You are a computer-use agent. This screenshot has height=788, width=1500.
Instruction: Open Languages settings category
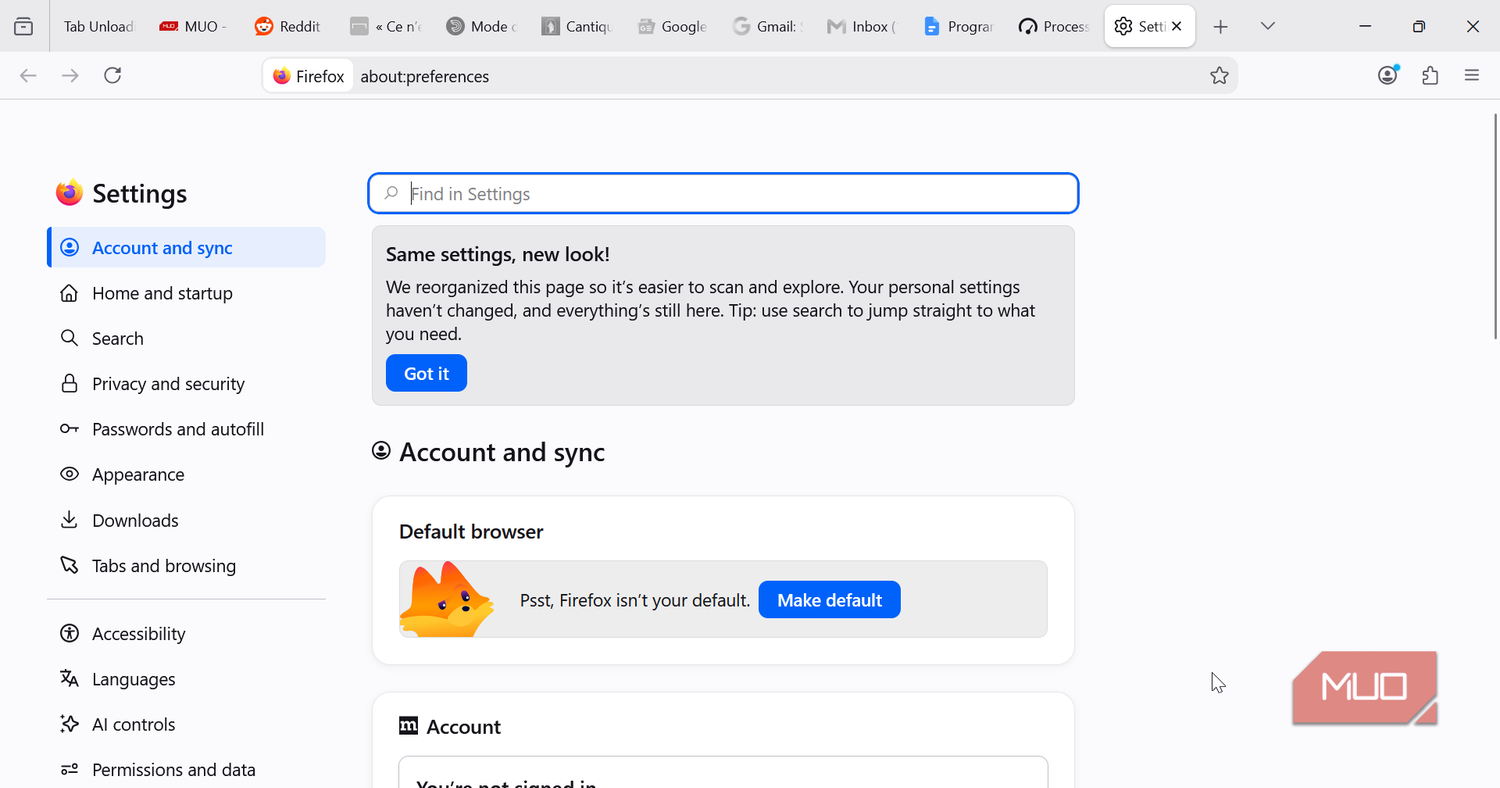click(186, 679)
